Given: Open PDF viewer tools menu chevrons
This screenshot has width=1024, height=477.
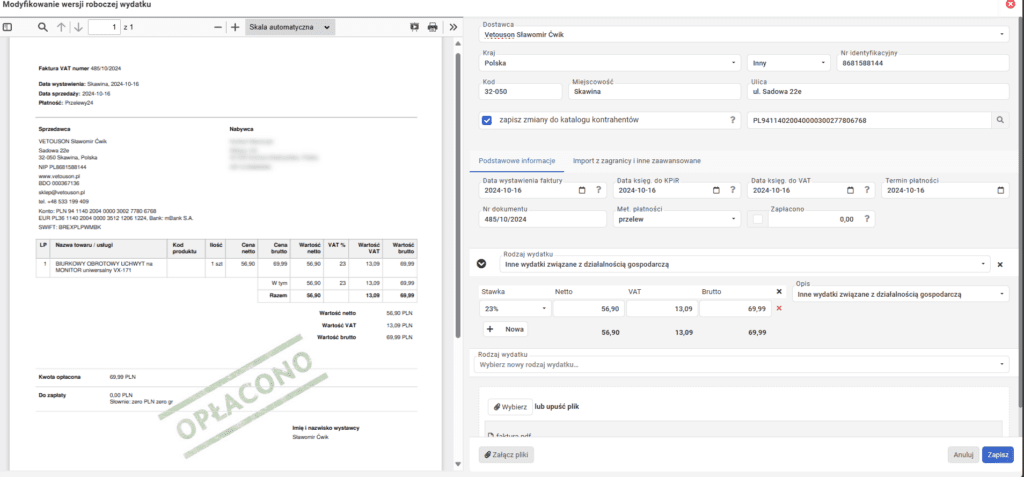Looking at the screenshot, I should click(453, 27).
